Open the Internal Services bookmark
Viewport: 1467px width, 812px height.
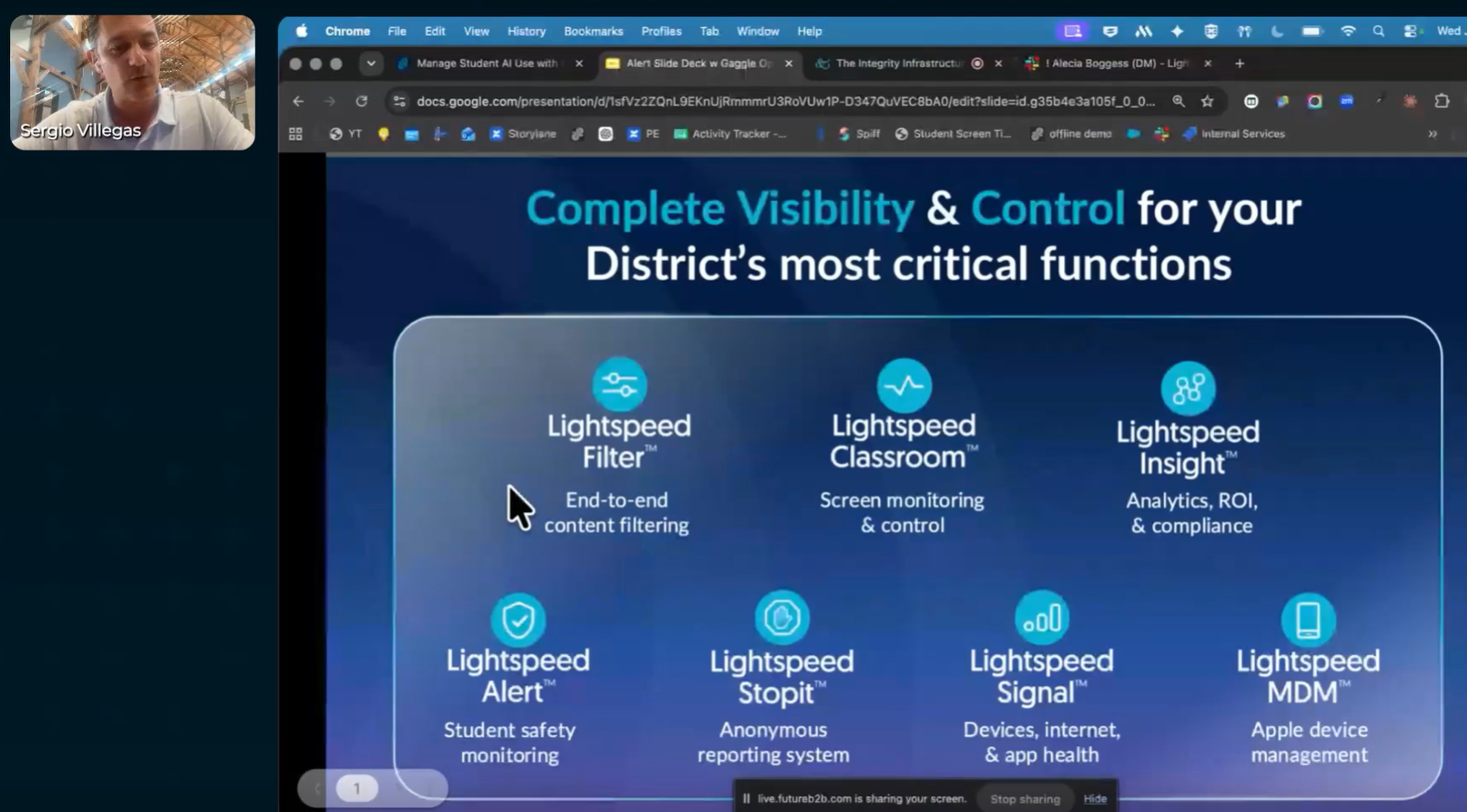pos(1234,134)
